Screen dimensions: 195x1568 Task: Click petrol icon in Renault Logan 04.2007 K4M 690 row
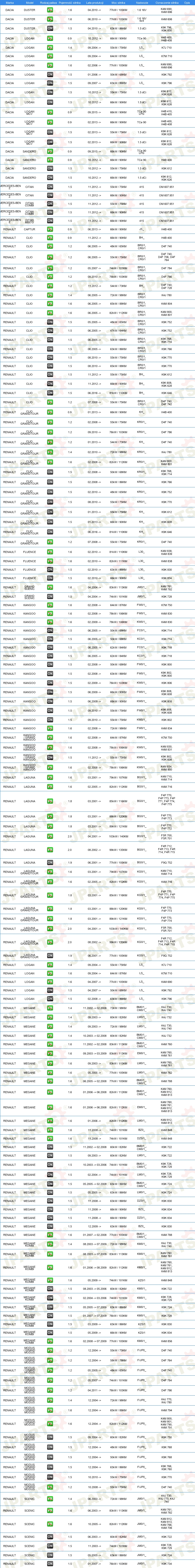click(x=50, y=982)
